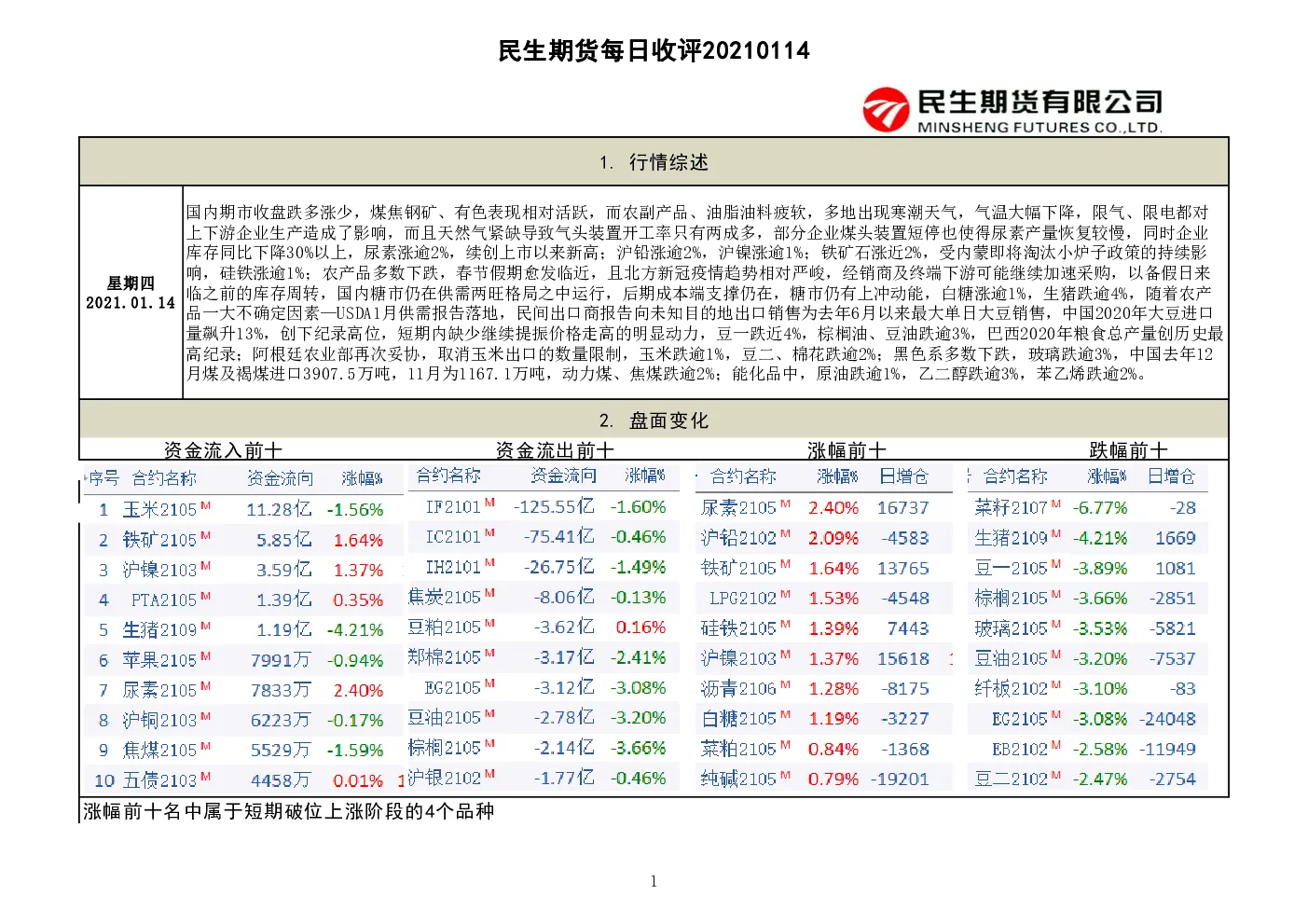The width and height of the screenshot is (1308, 924).
Task: Select footer line 涨幅前十名中属于短期破位上涨阶段的4个品种
Action: pyautogui.click(x=289, y=811)
